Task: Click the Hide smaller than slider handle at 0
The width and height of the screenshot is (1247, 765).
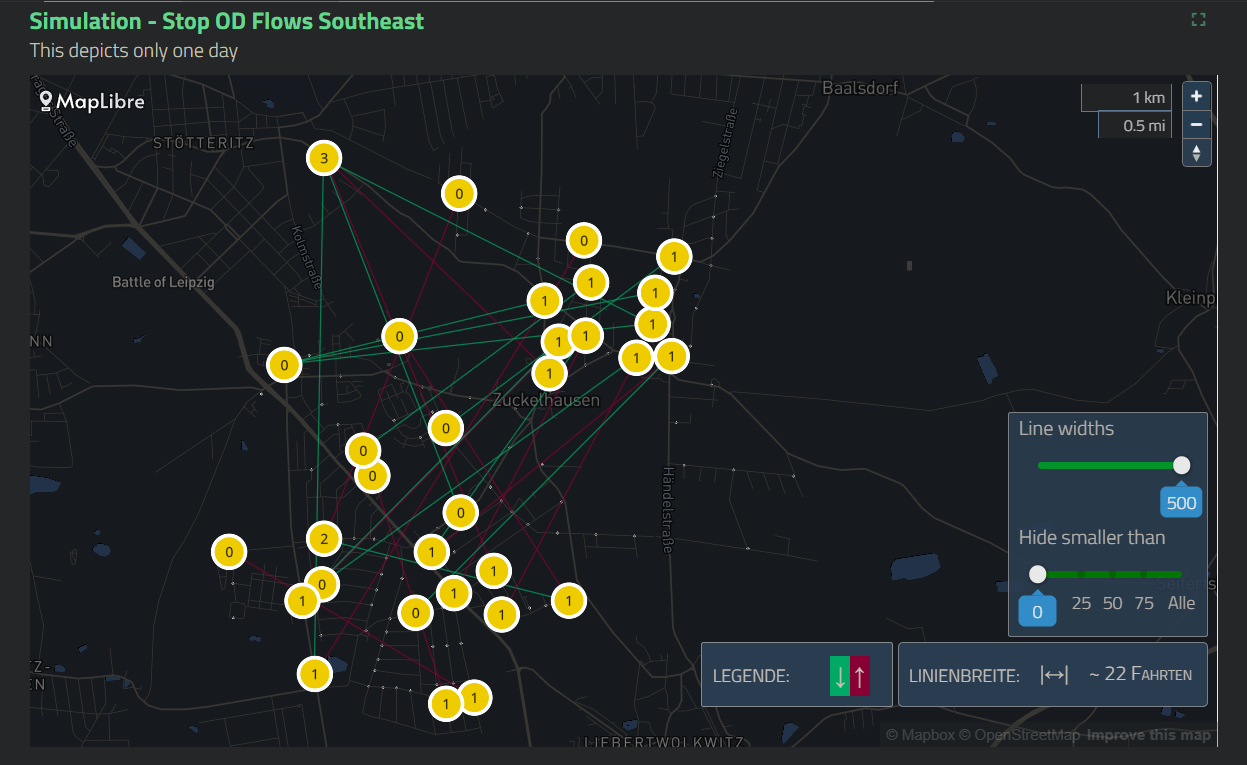Action: [1037, 574]
